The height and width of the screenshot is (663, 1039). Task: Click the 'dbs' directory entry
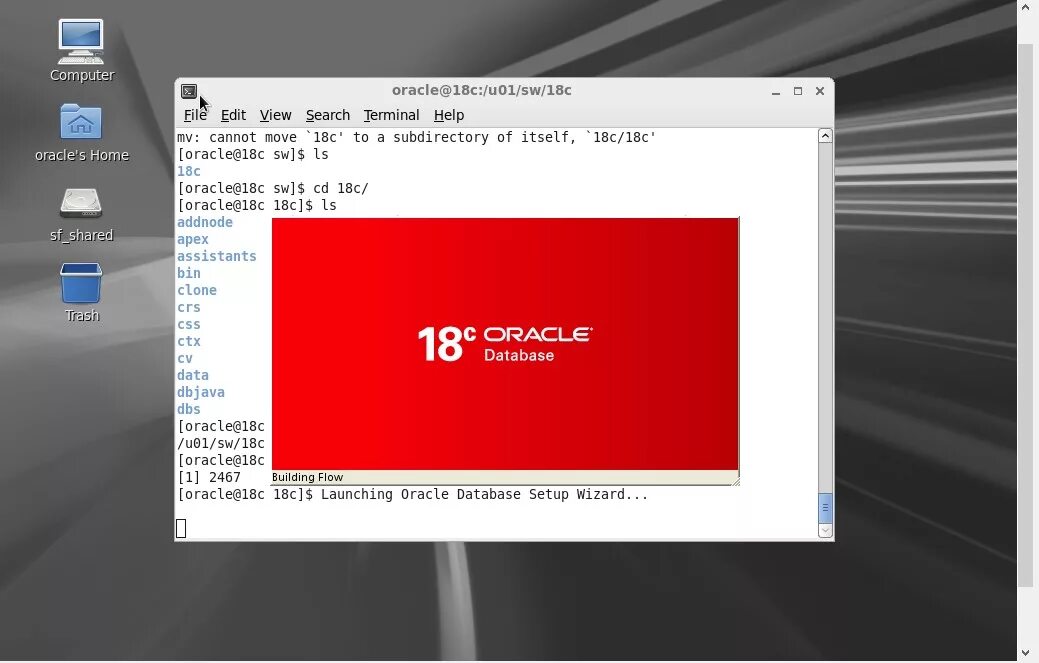coord(189,409)
